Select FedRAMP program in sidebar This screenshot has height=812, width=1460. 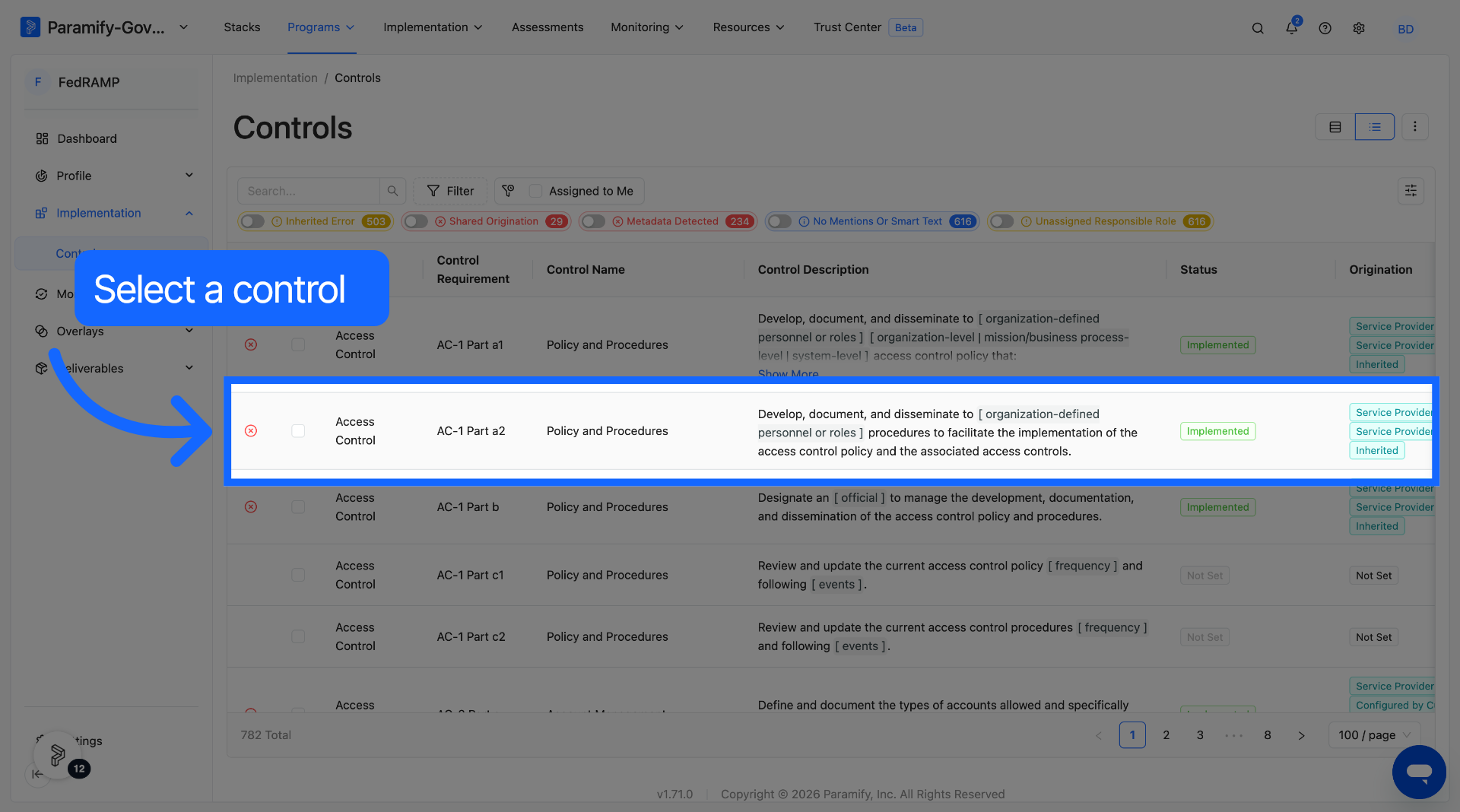coord(111,82)
